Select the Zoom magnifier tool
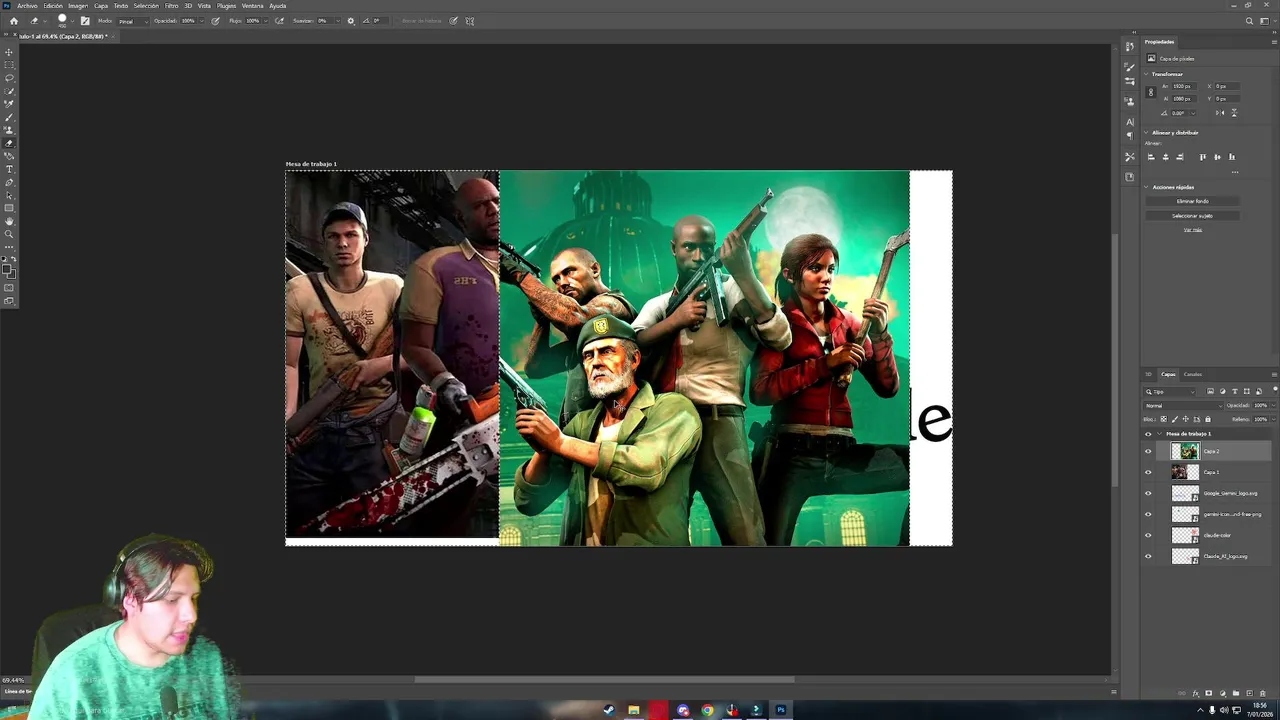Image resolution: width=1280 pixels, height=720 pixels. [9, 234]
